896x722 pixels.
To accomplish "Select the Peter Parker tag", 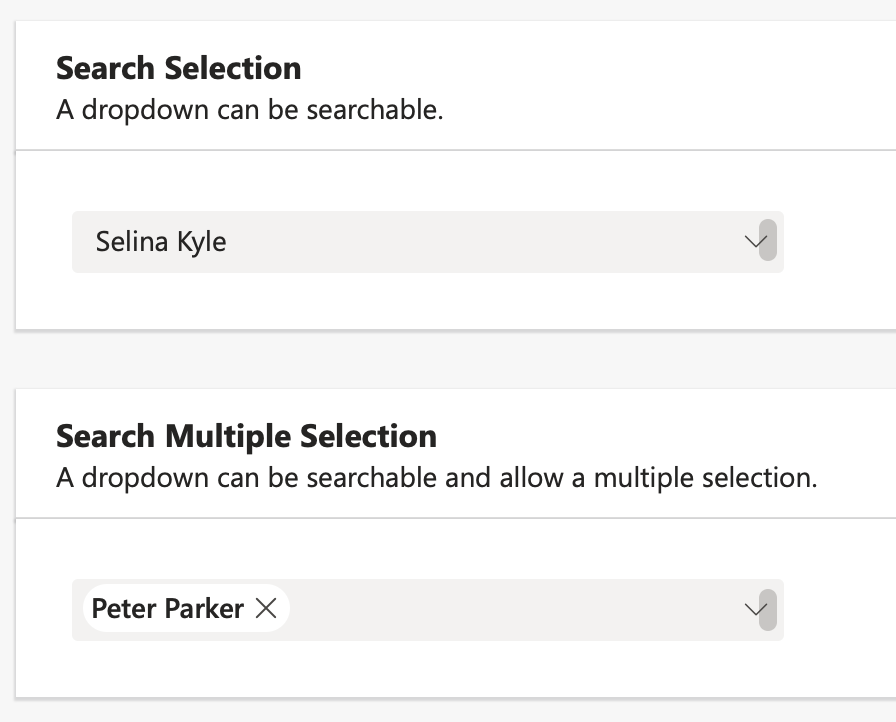I will (x=167, y=608).
